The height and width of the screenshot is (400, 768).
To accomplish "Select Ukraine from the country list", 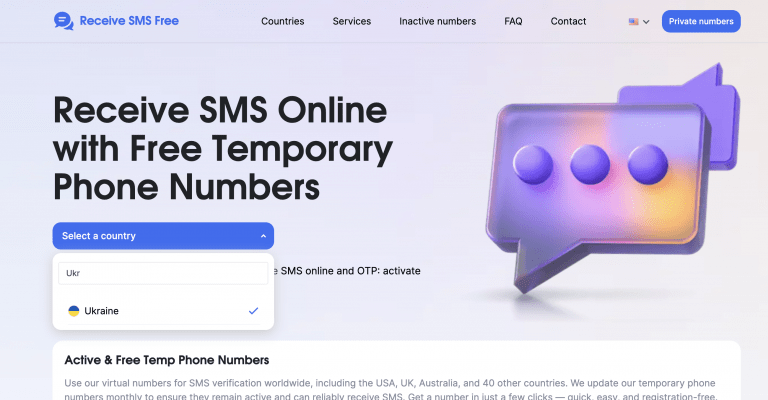I will (x=163, y=311).
